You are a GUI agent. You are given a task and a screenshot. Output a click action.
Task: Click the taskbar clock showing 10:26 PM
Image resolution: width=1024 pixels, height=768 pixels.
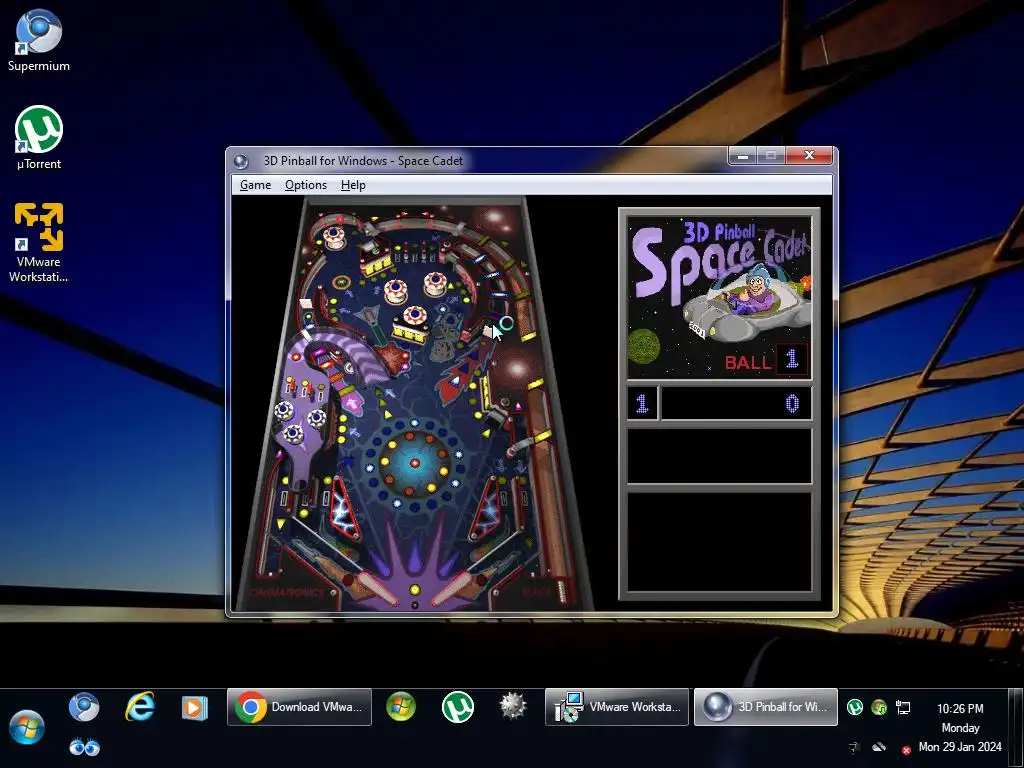[x=960, y=709]
